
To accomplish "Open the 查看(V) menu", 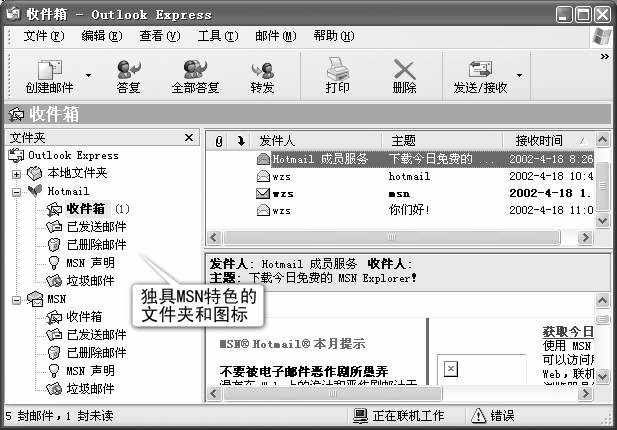I will [x=159, y=36].
